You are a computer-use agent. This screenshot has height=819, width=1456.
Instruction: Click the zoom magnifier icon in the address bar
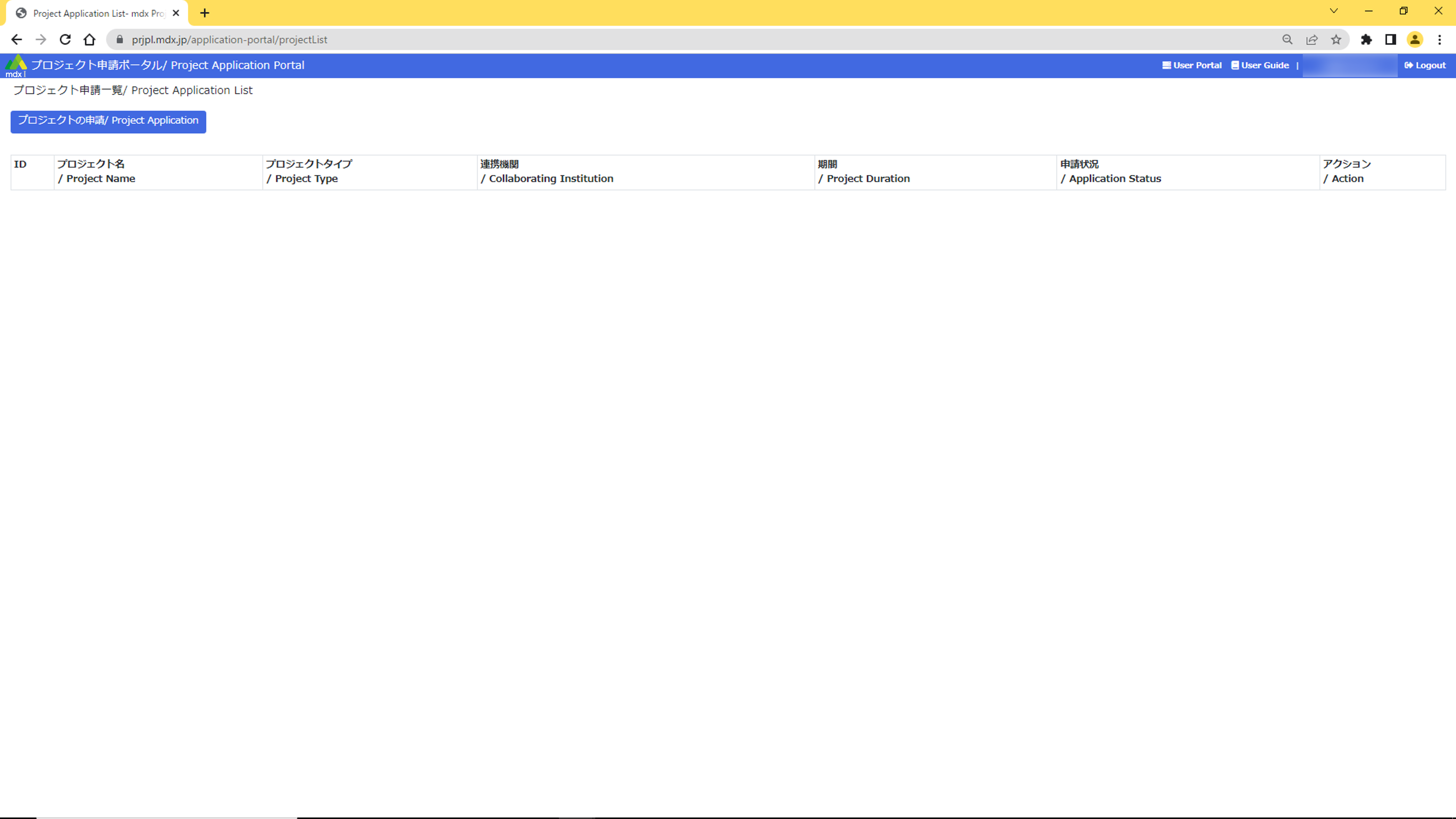point(1287,40)
